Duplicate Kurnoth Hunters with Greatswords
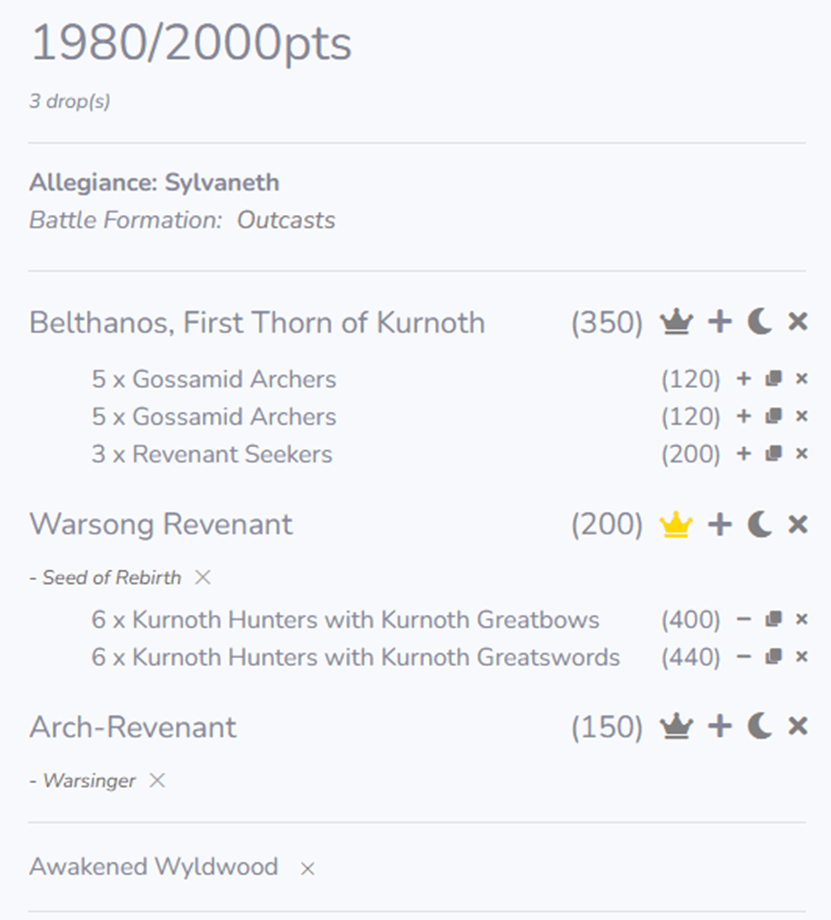This screenshot has width=831, height=920. coord(773,657)
